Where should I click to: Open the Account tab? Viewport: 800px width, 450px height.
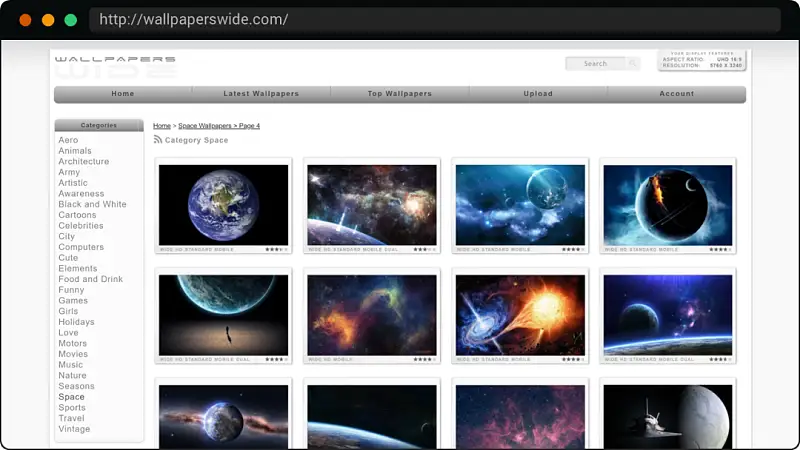(x=677, y=94)
